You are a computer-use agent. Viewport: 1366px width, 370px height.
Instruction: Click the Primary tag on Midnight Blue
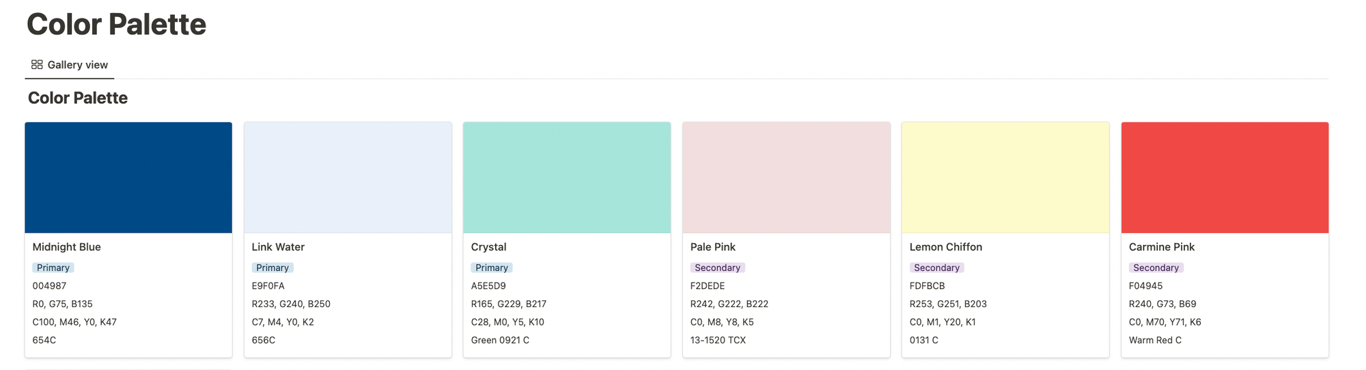click(x=53, y=268)
